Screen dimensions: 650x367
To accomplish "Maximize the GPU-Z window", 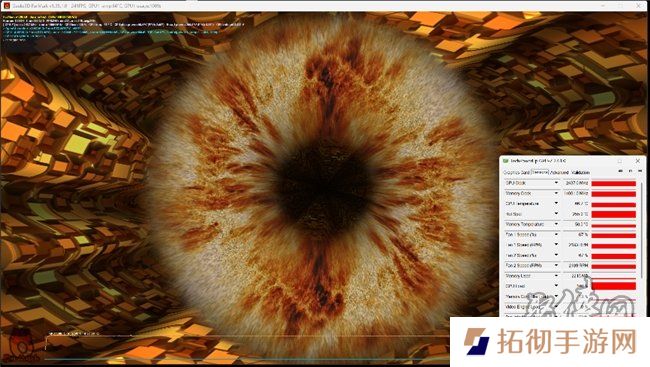I will (620, 161).
